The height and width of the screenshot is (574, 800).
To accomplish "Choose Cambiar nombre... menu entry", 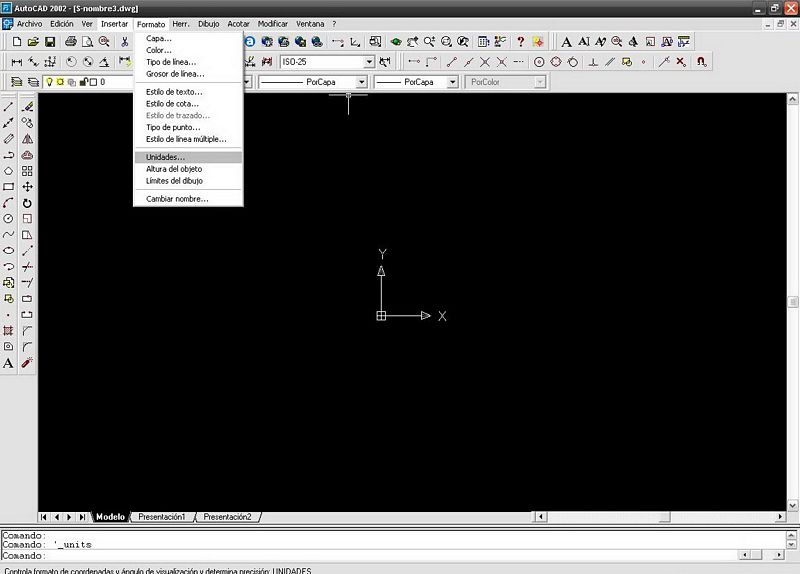I will coord(188,199).
